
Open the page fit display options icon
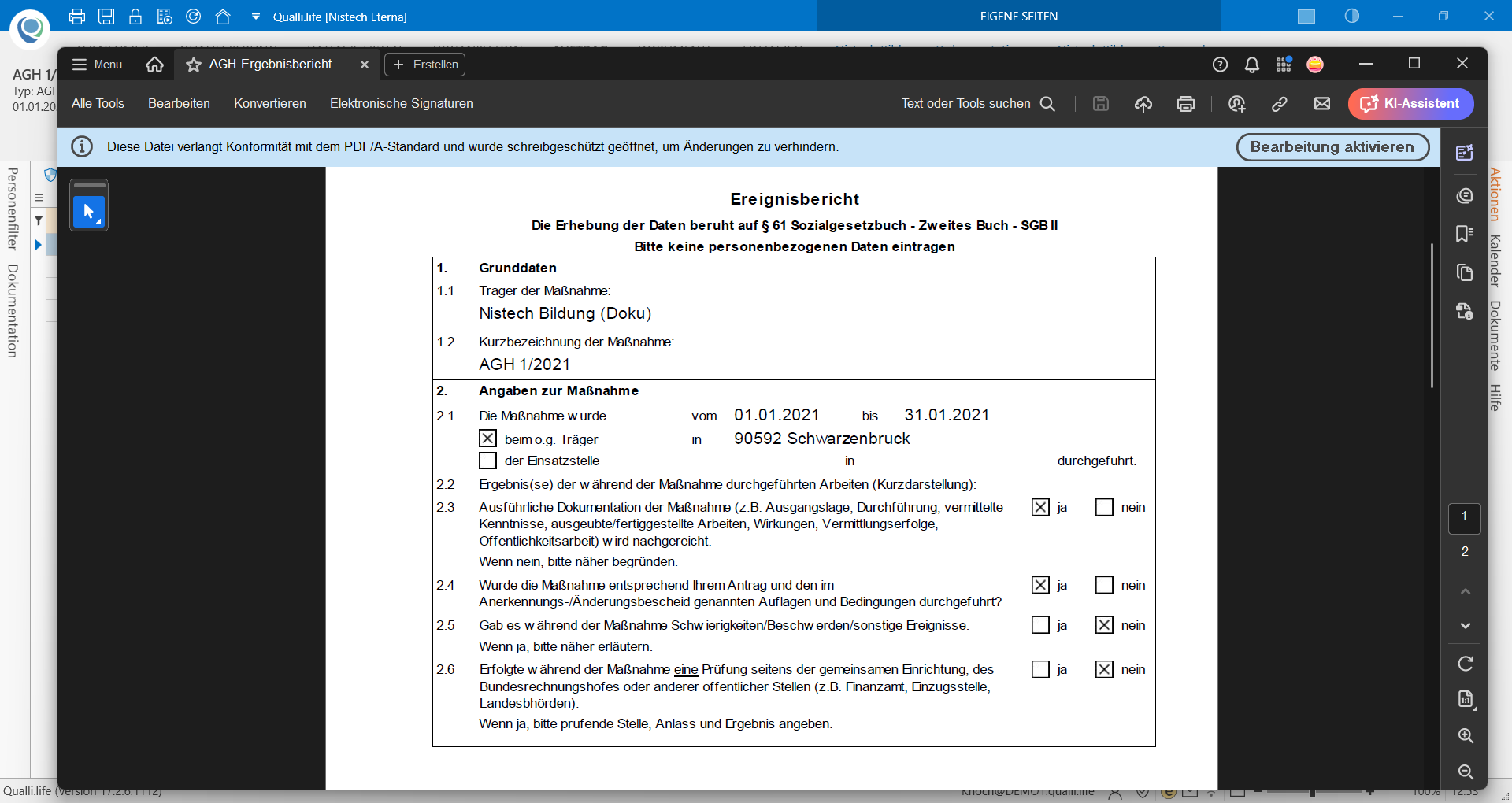click(x=1466, y=699)
